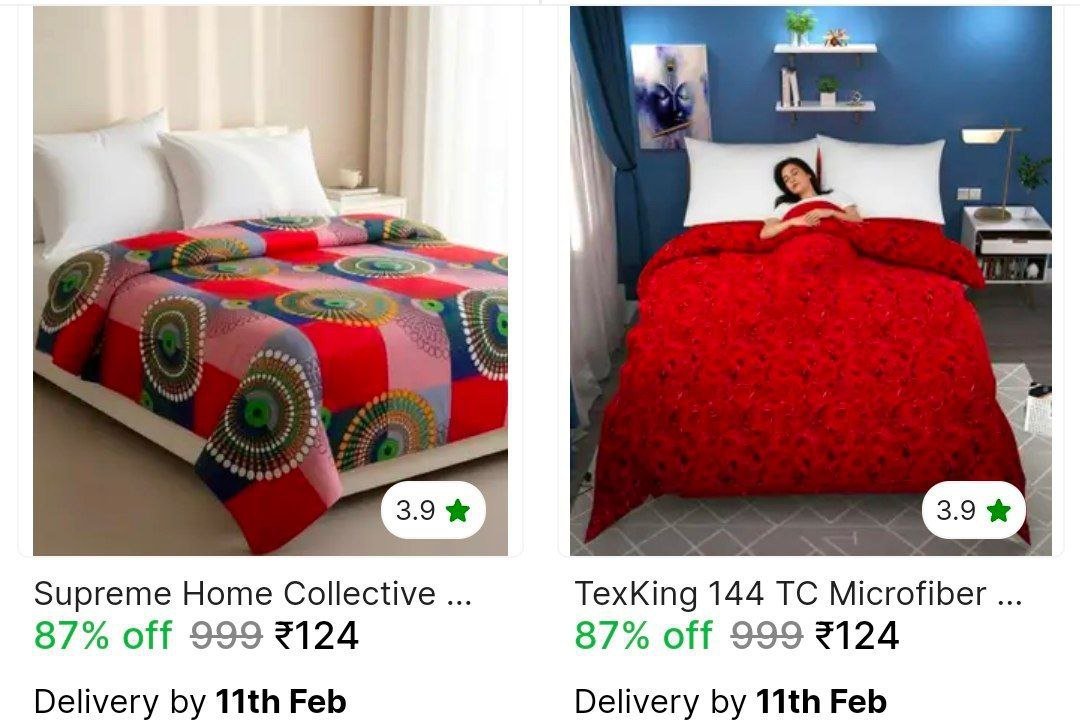
Task: Click the green star on left product rating
Action: tap(457, 510)
